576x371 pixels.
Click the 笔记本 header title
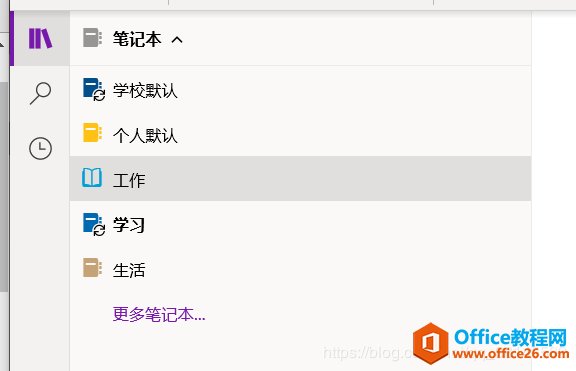pos(137,39)
